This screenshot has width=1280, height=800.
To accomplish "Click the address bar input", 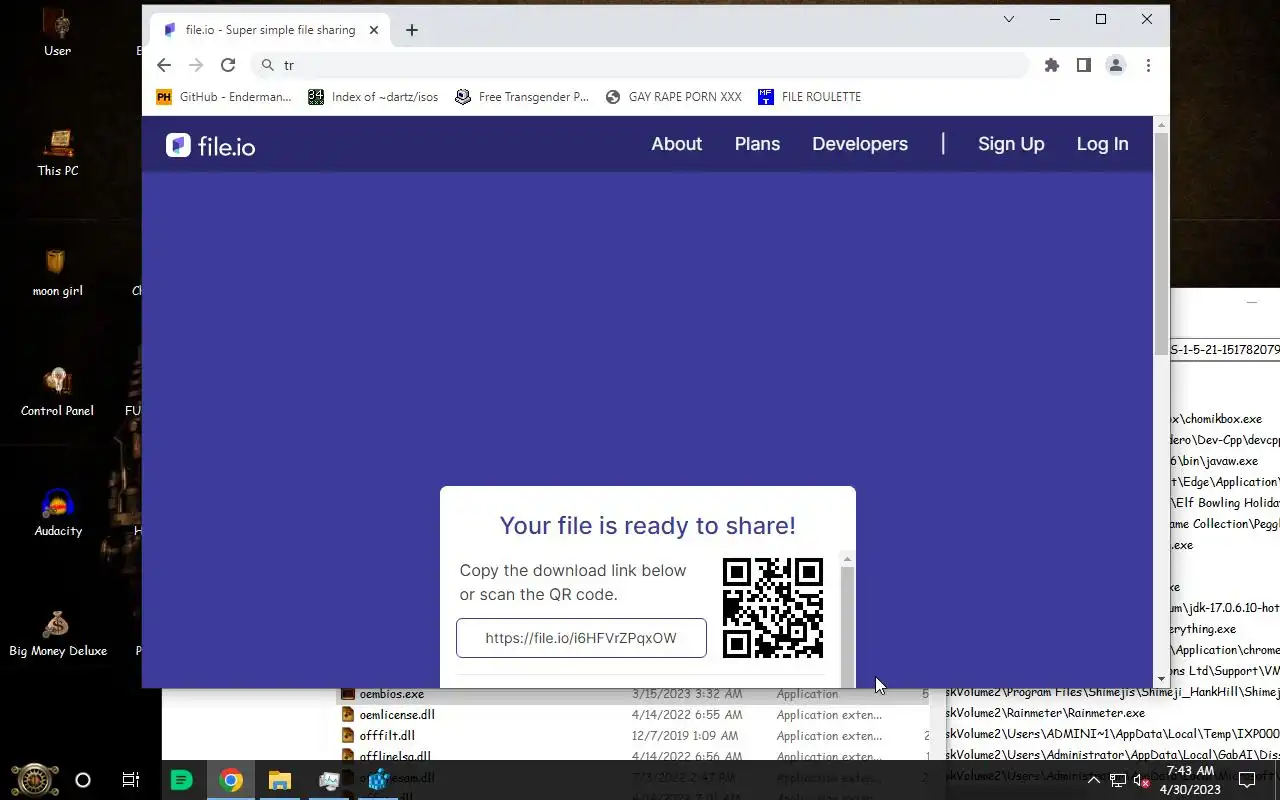I will (640, 65).
